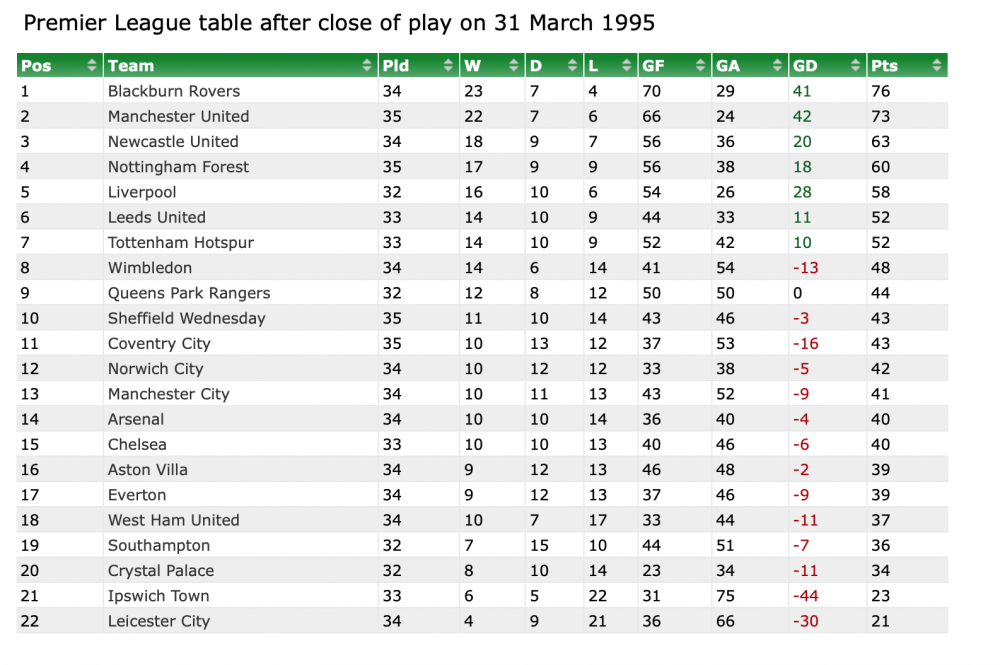The height and width of the screenshot is (665, 1000).
Task: Click Liverpool in the table
Action: tap(142, 192)
